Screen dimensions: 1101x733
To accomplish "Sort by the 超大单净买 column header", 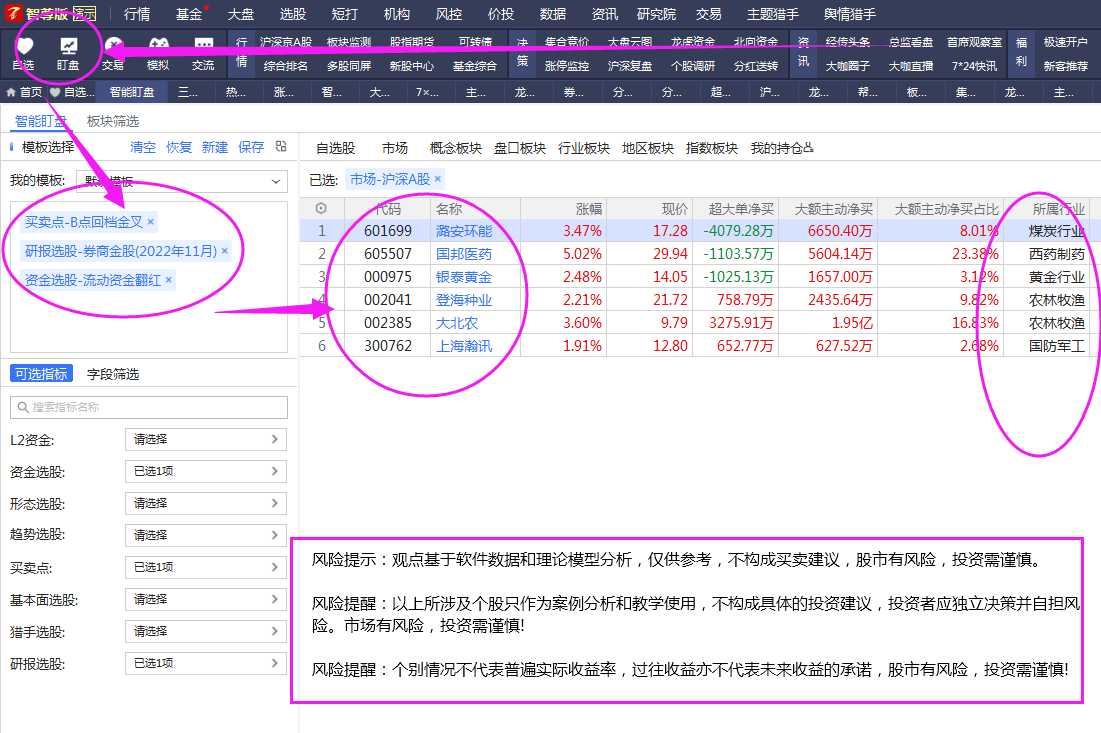I will point(741,209).
